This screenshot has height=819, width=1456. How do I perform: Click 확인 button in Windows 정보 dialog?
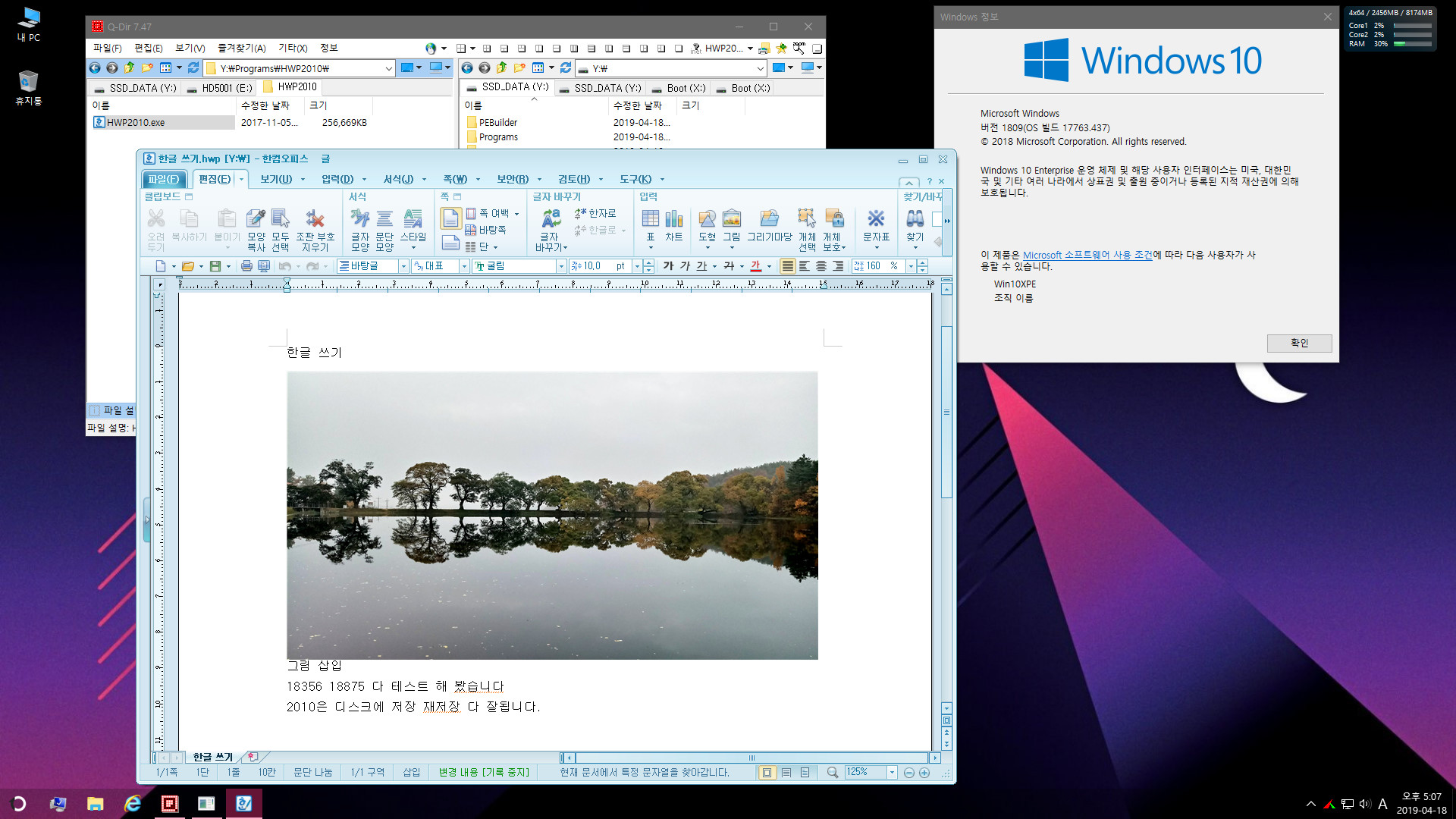pyautogui.click(x=1299, y=343)
